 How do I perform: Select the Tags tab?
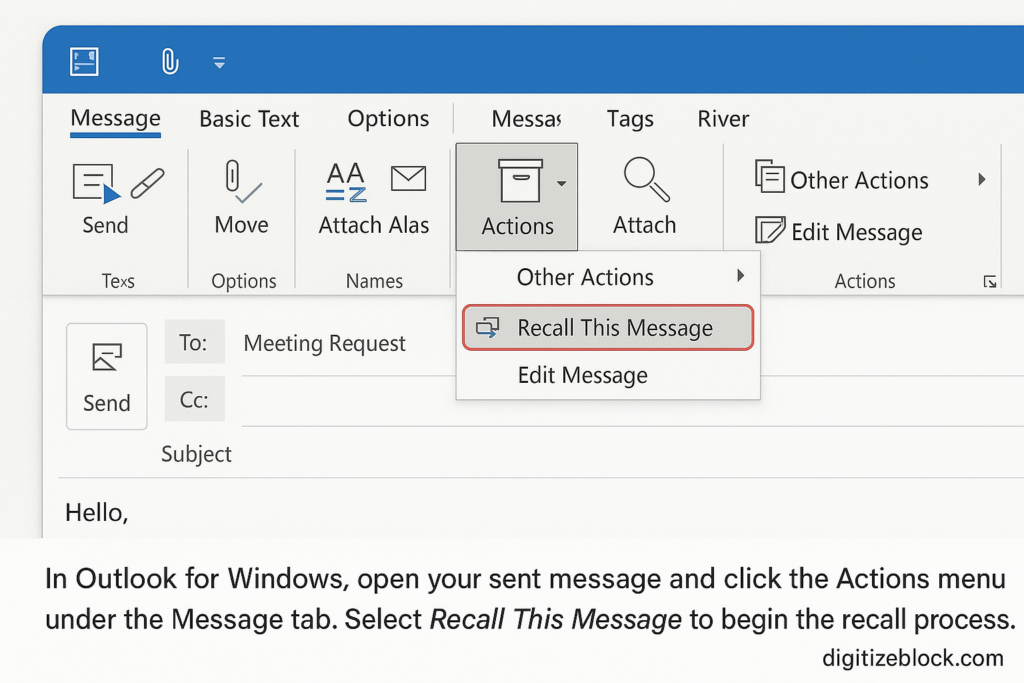630,119
